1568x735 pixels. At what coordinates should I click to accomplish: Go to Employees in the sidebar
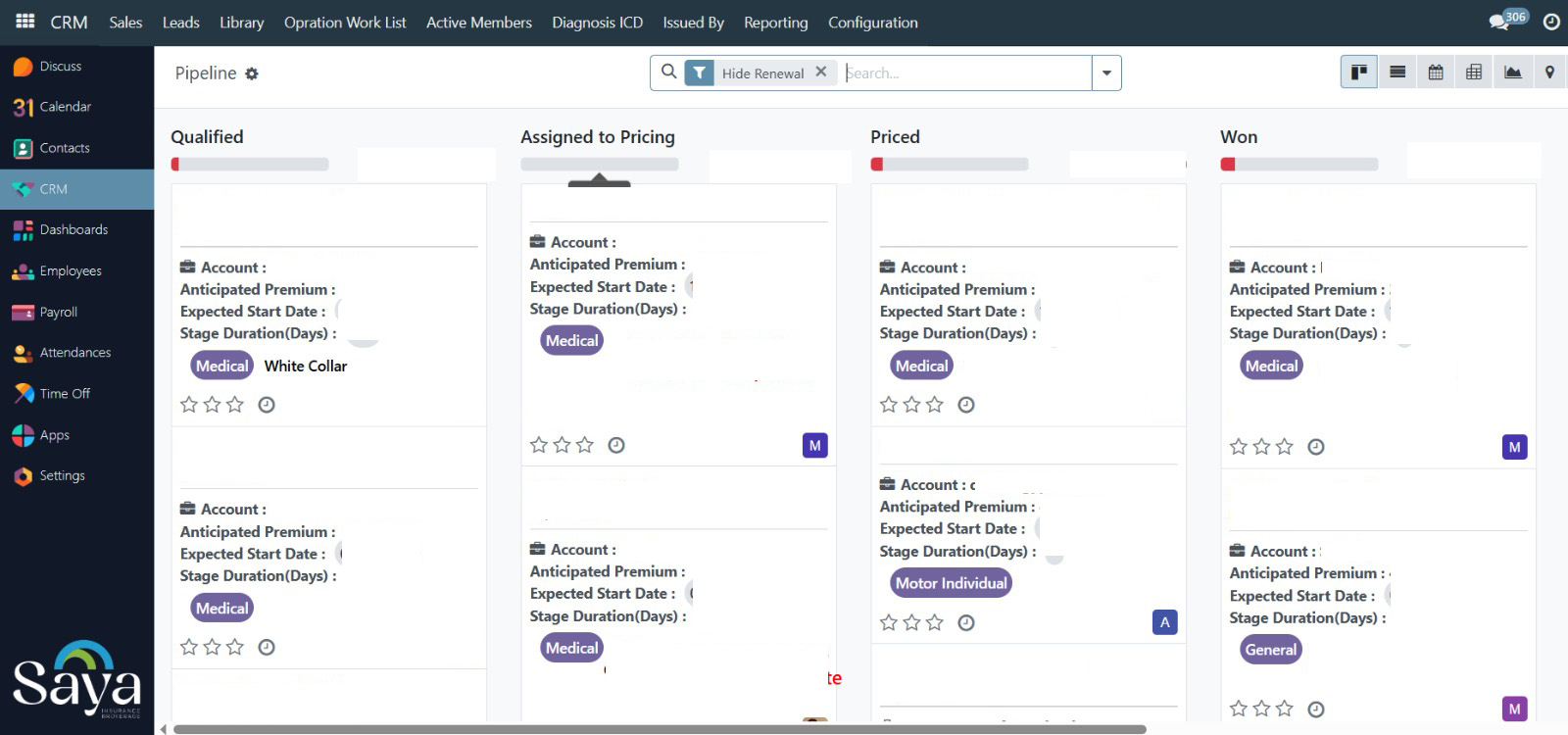(x=71, y=271)
